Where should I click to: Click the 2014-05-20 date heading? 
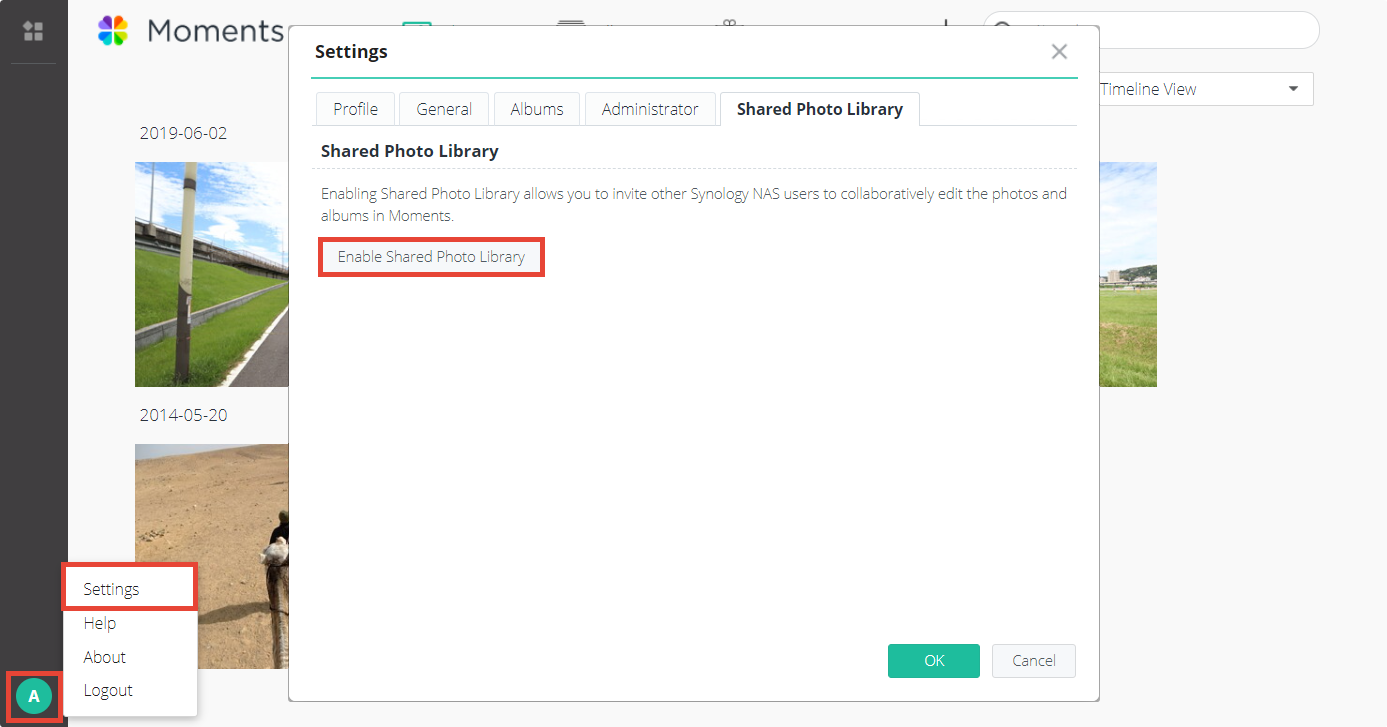[x=183, y=415]
